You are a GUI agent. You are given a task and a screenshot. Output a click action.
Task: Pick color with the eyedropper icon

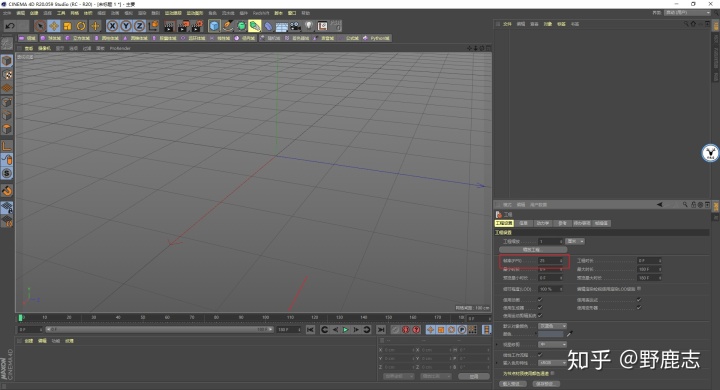(570, 333)
